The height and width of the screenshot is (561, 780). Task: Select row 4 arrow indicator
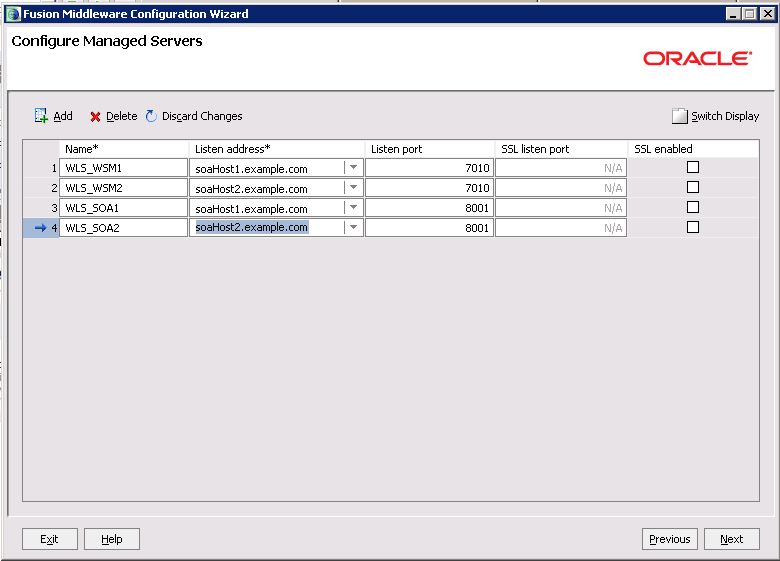coord(40,228)
